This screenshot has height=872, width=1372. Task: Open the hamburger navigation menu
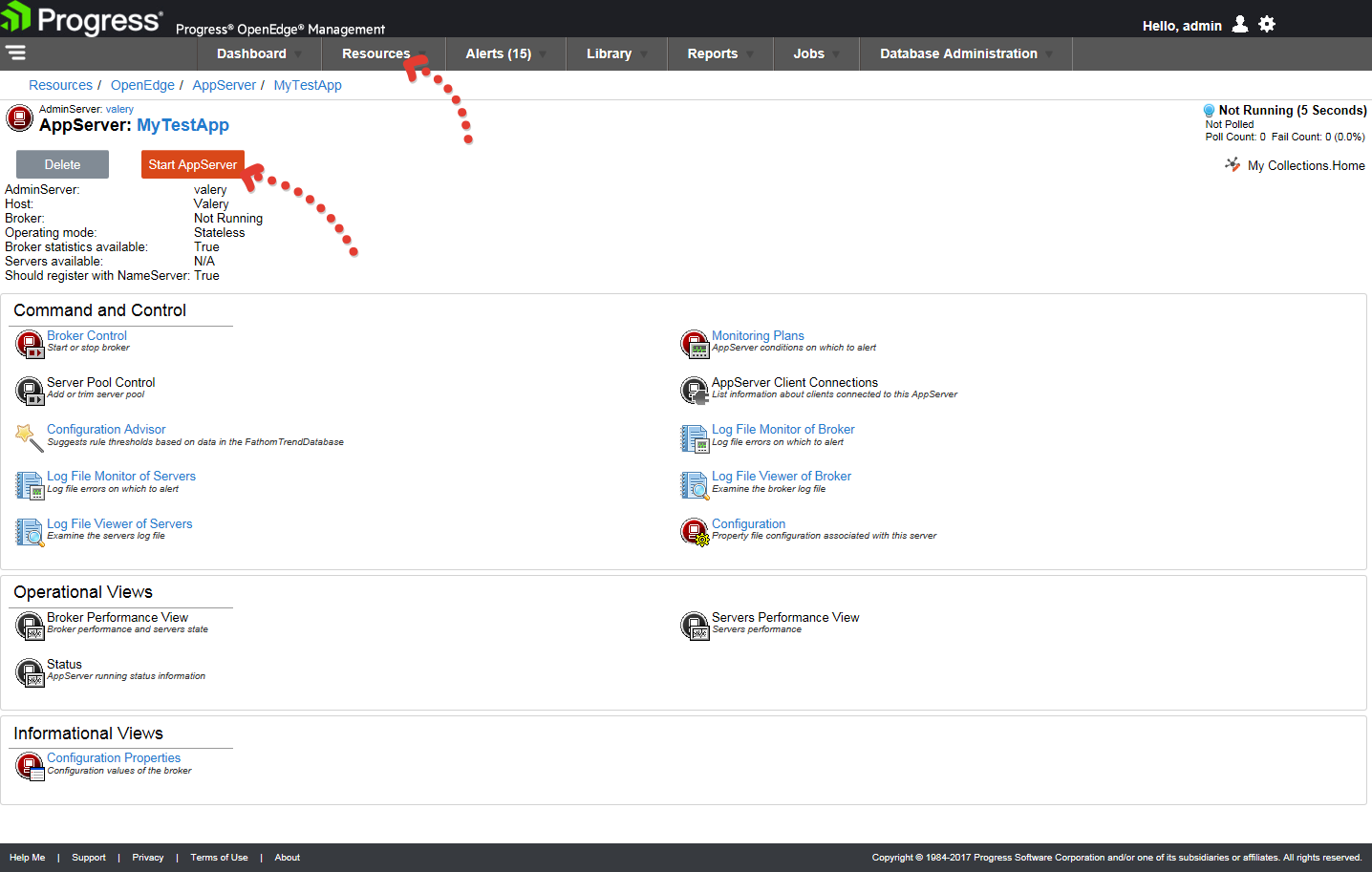[x=15, y=53]
